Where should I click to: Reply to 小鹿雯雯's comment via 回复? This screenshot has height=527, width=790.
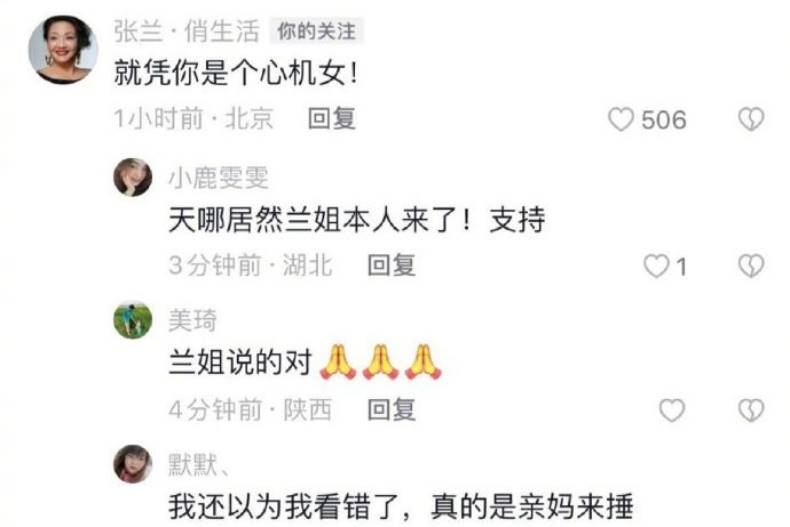tap(391, 265)
